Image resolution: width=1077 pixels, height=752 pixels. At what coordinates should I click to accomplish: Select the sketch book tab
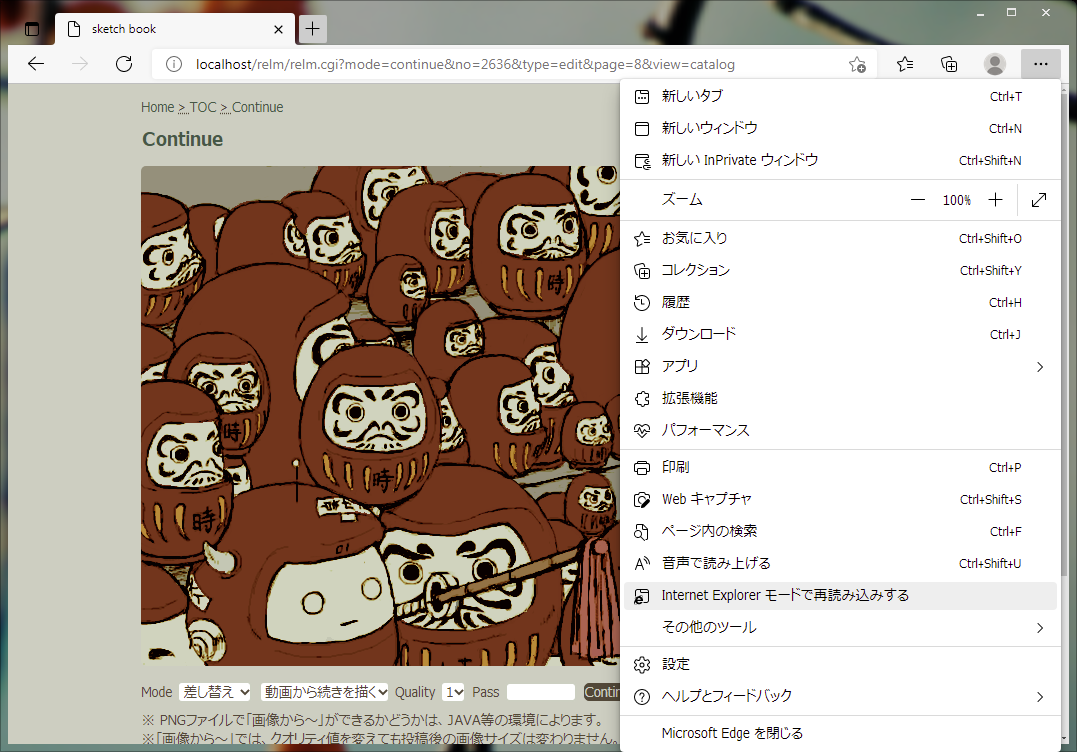coord(175,29)
